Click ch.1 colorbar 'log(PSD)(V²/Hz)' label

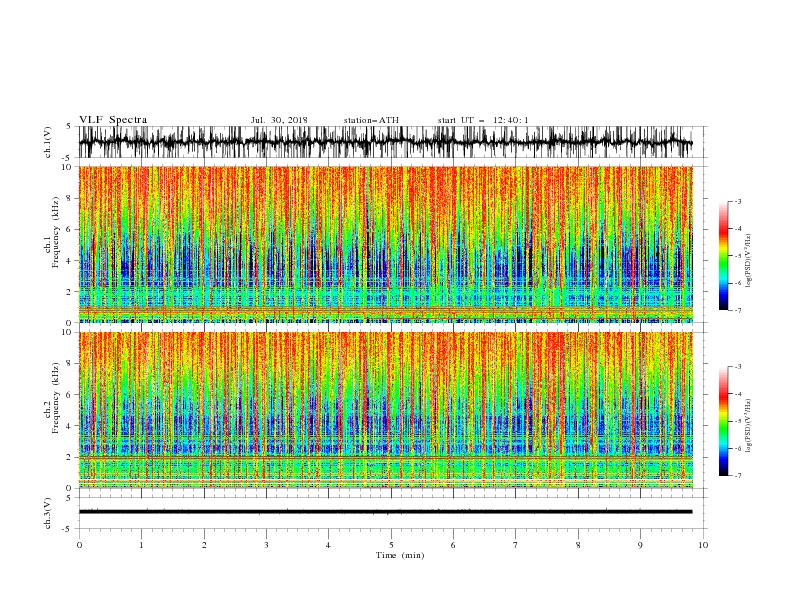point(749,261)
